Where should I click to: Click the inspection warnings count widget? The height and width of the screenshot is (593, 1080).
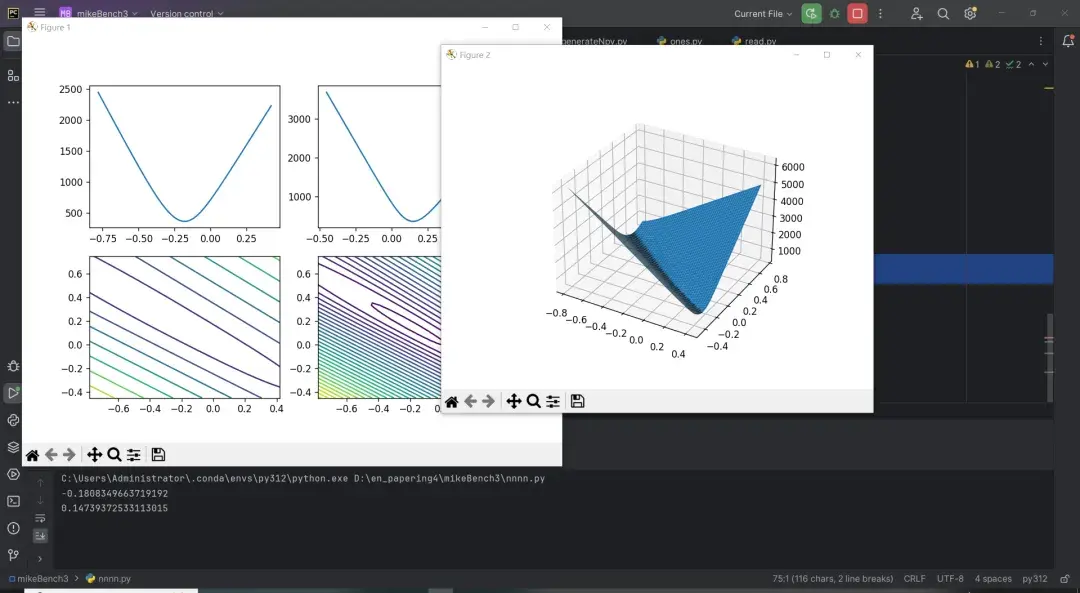click(x=993, y=64)
